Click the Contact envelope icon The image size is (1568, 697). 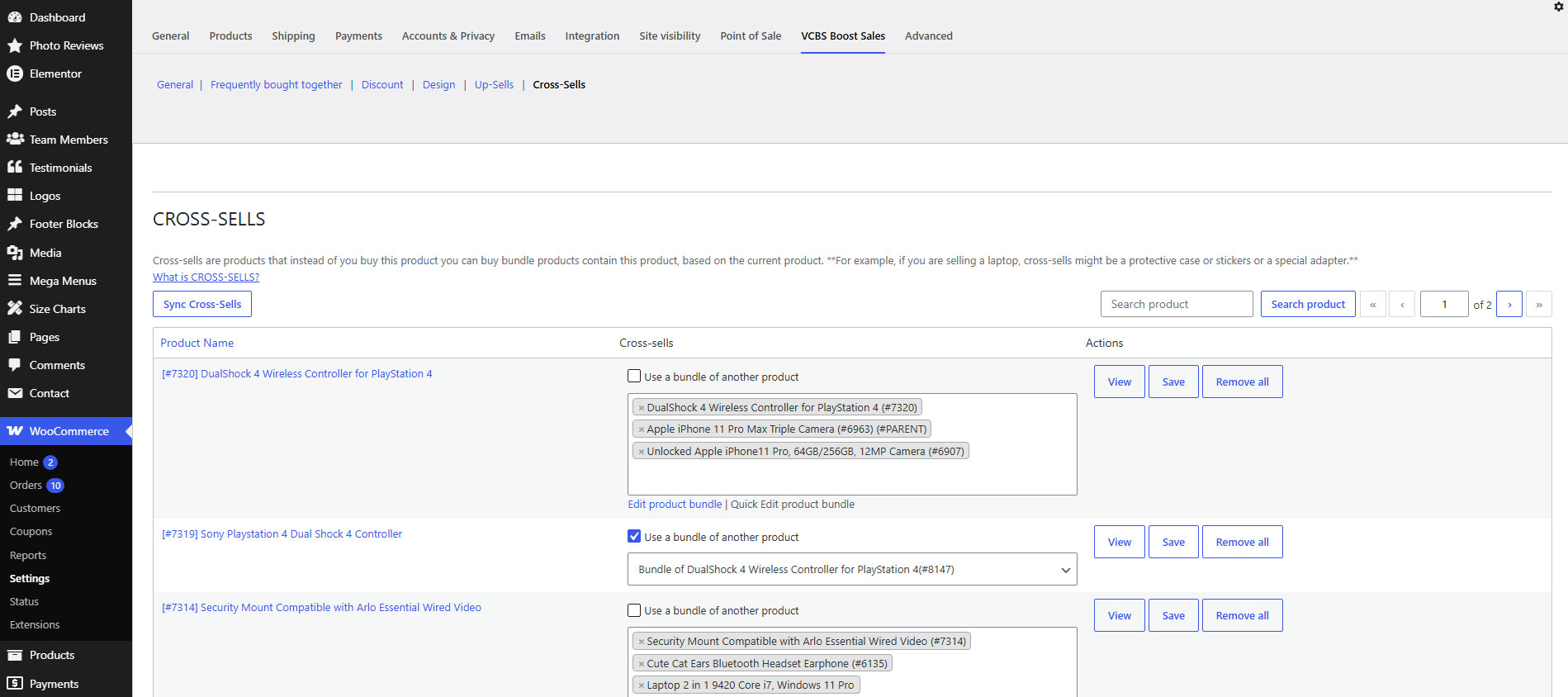[x=15, y=393]
